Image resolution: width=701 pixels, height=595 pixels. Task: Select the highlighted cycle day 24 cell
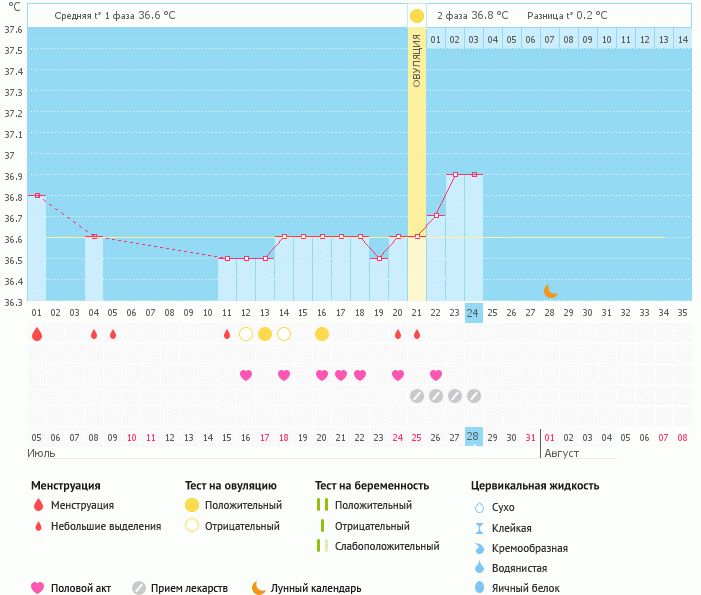pyautogui.click(x=473, y=312)
